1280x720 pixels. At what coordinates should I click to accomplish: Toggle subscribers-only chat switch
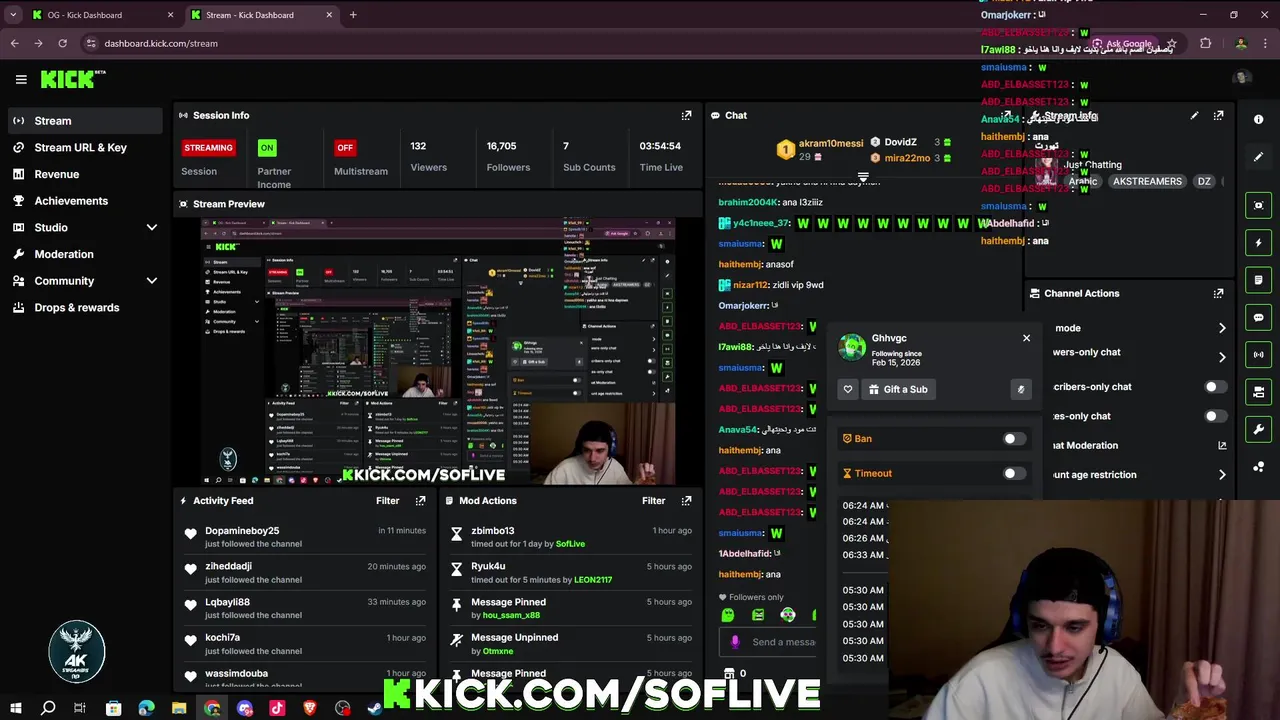1215,386
